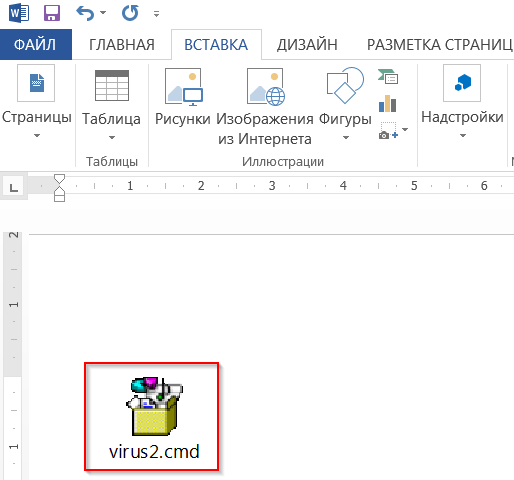This screenshot has width=514, height=480.
Task: Open Изображения из Интернета online pictures
Action: point(265,106)
